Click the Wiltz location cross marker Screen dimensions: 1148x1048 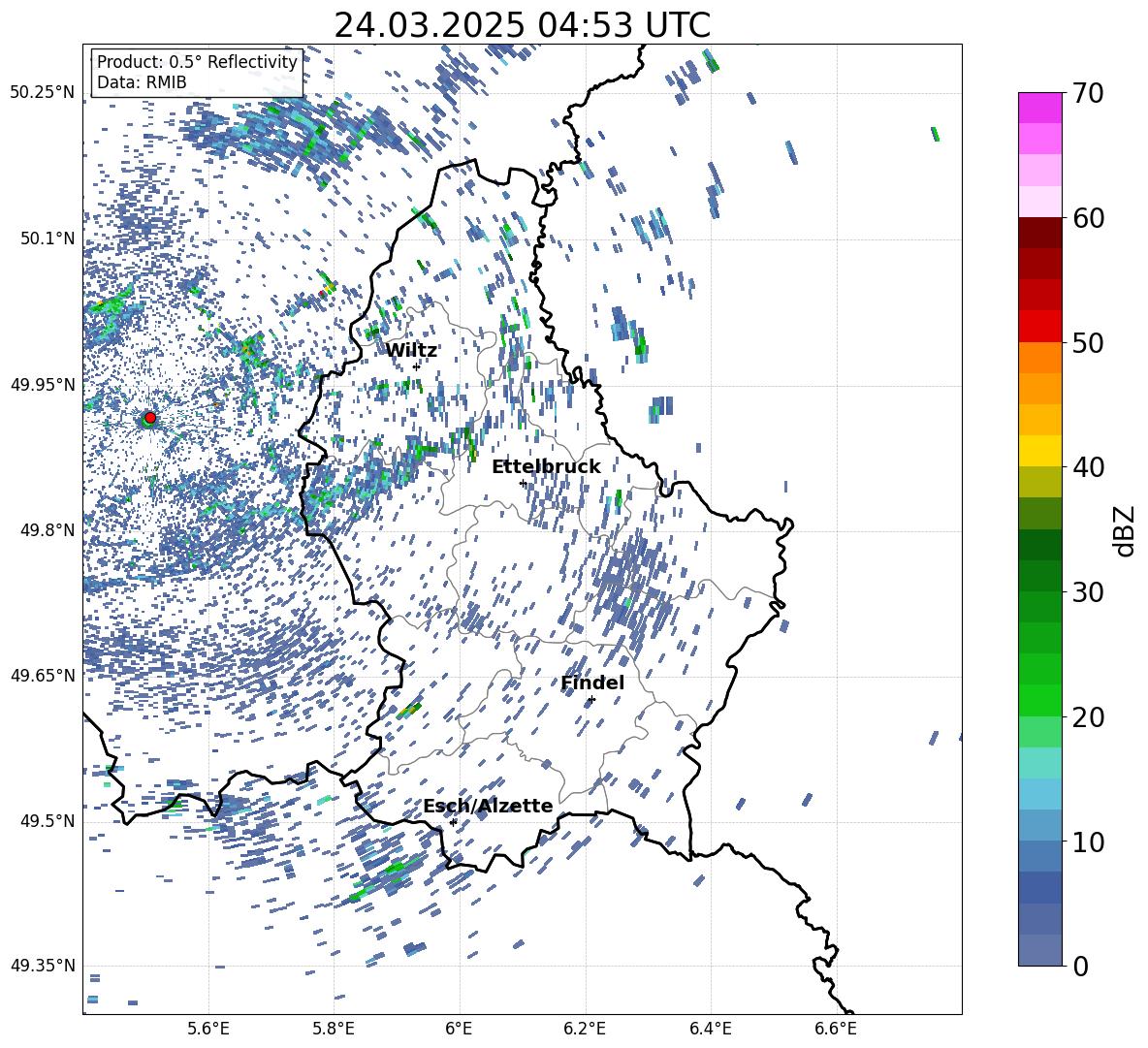click(x=417, y=366)
